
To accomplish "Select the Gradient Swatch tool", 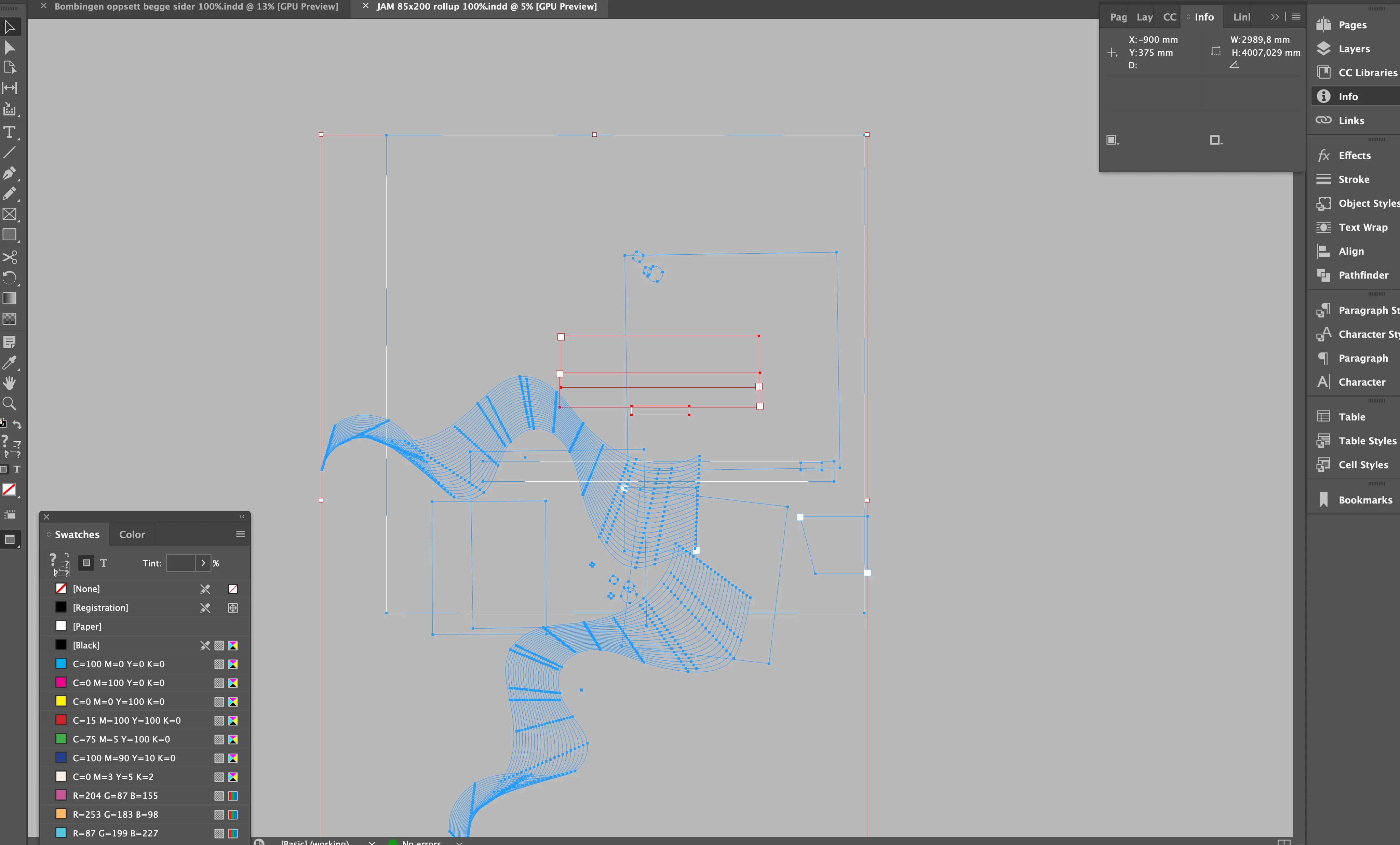I will click(x=9, y=298).
